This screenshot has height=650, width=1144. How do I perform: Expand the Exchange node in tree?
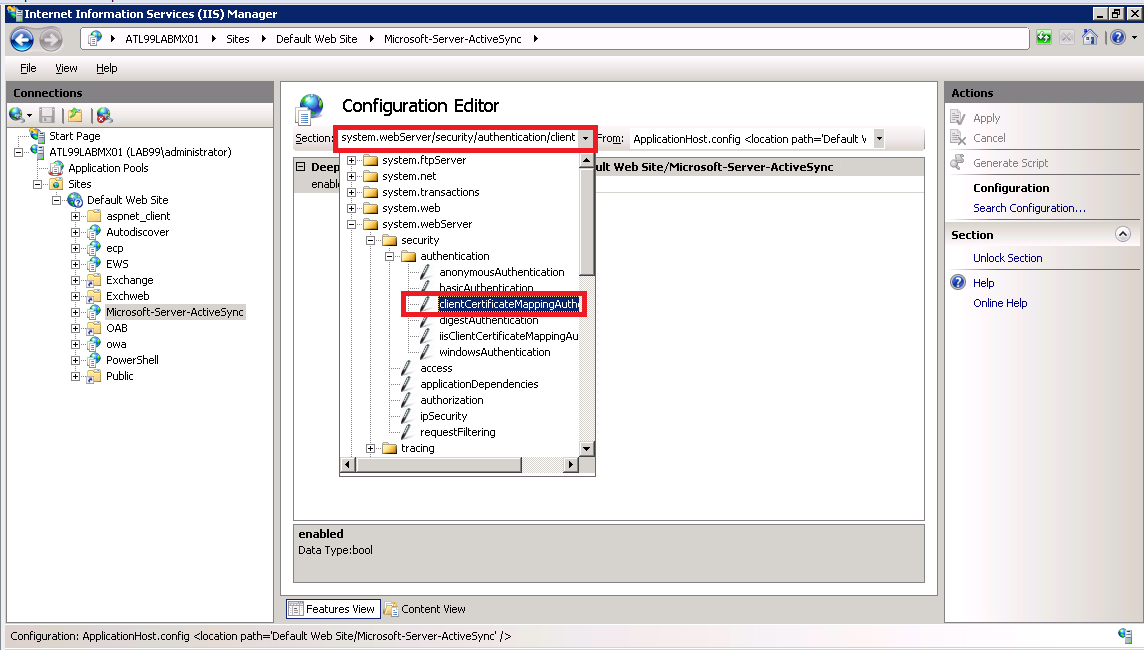click(x=75, y=280)
